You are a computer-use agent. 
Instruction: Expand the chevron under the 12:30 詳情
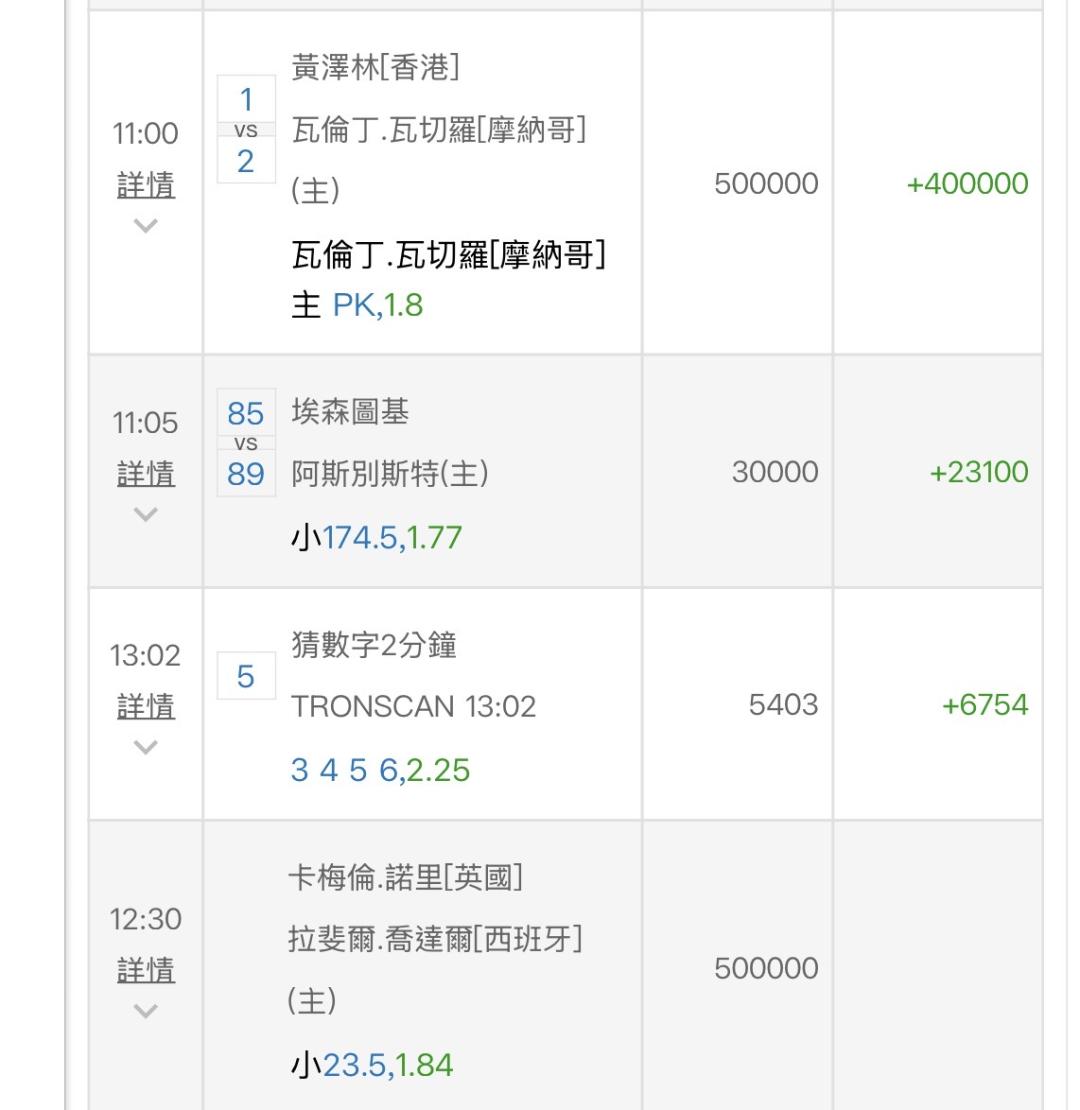pyautogui.click(x=146, y=1010)
